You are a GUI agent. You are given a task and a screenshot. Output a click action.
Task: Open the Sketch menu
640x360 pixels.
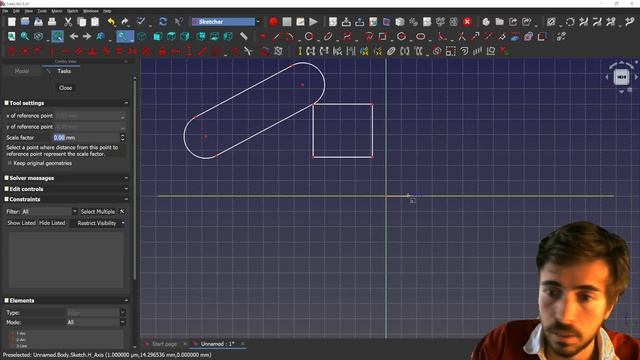[72, 11]
